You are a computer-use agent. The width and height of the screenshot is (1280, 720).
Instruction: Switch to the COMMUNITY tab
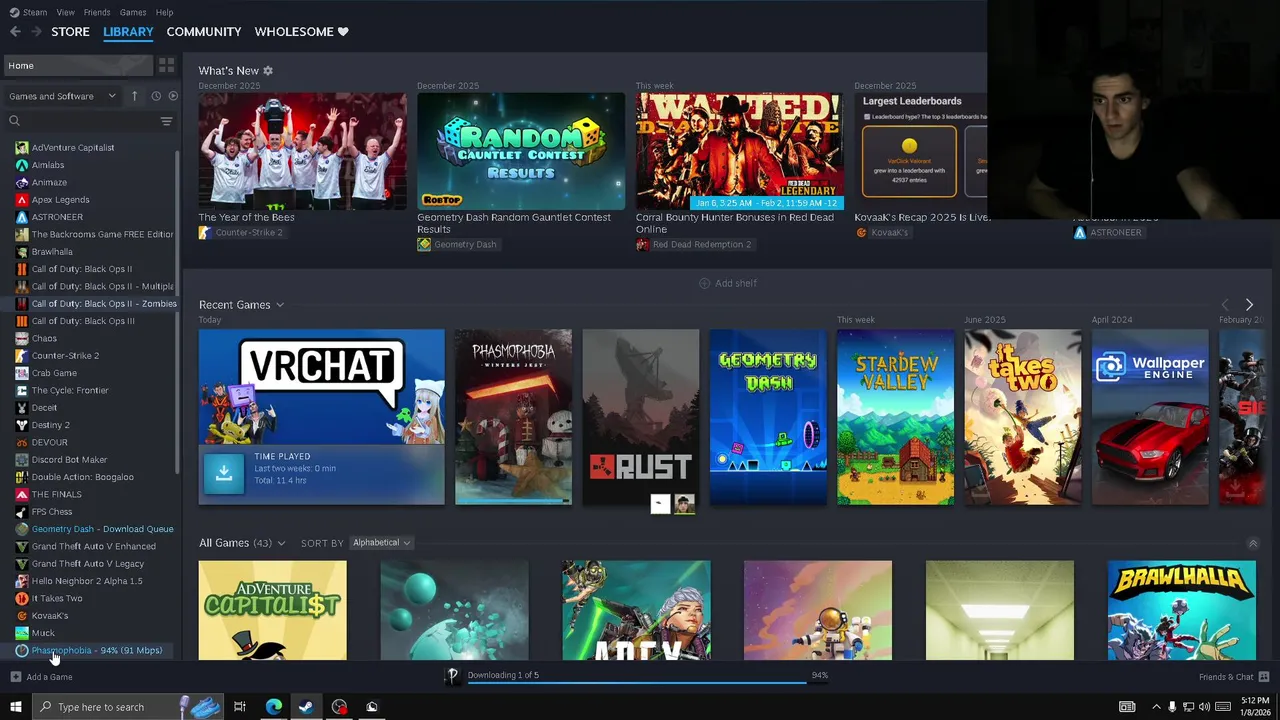(204, 32)
